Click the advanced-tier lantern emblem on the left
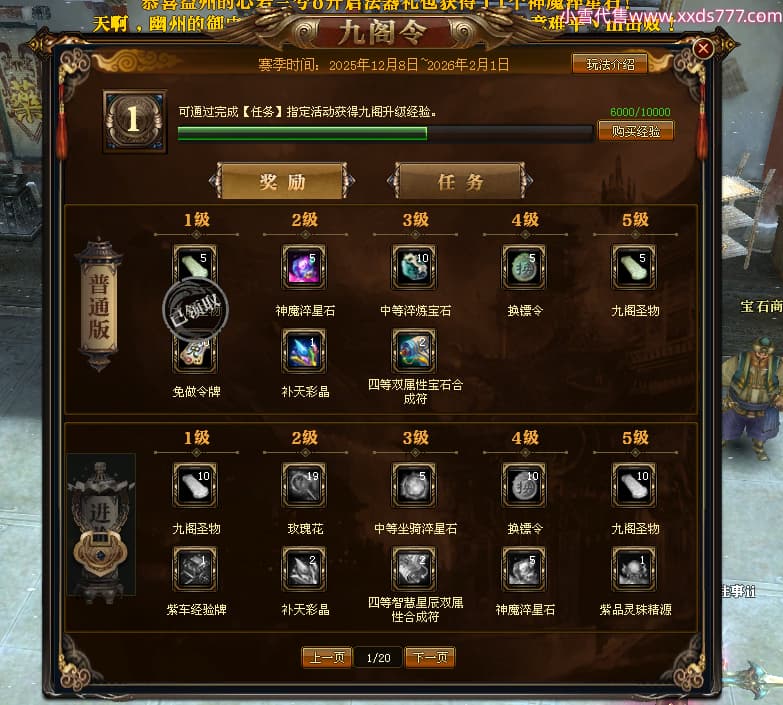Image resolution: width=783 pixels, height=705 pixels. pyautogui.click(x=101, y=524)
